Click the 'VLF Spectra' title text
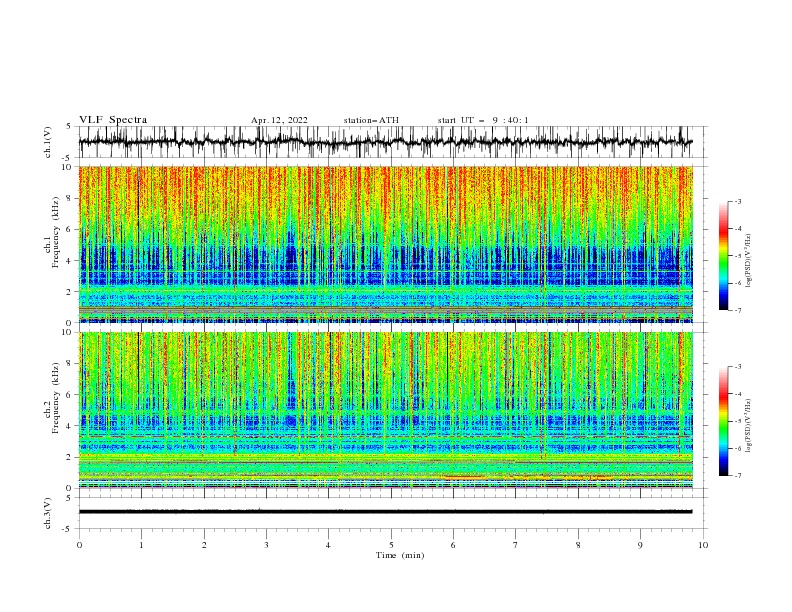The image size is (792, 612). coord(113,120)
